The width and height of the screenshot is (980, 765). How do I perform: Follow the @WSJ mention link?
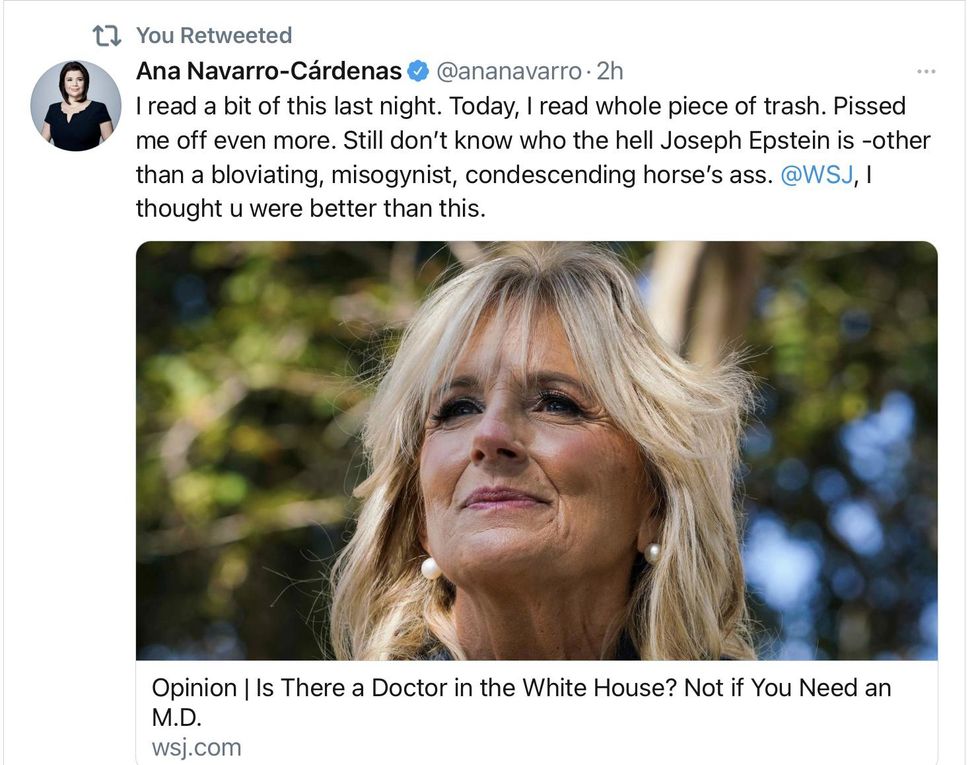click(813, 175)
